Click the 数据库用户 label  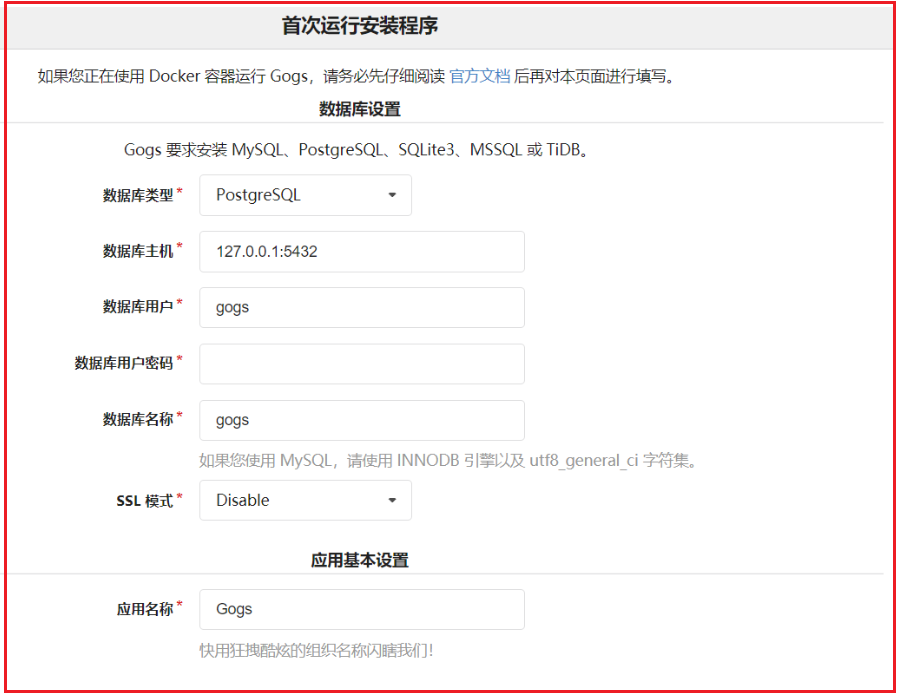pos(138,307)
